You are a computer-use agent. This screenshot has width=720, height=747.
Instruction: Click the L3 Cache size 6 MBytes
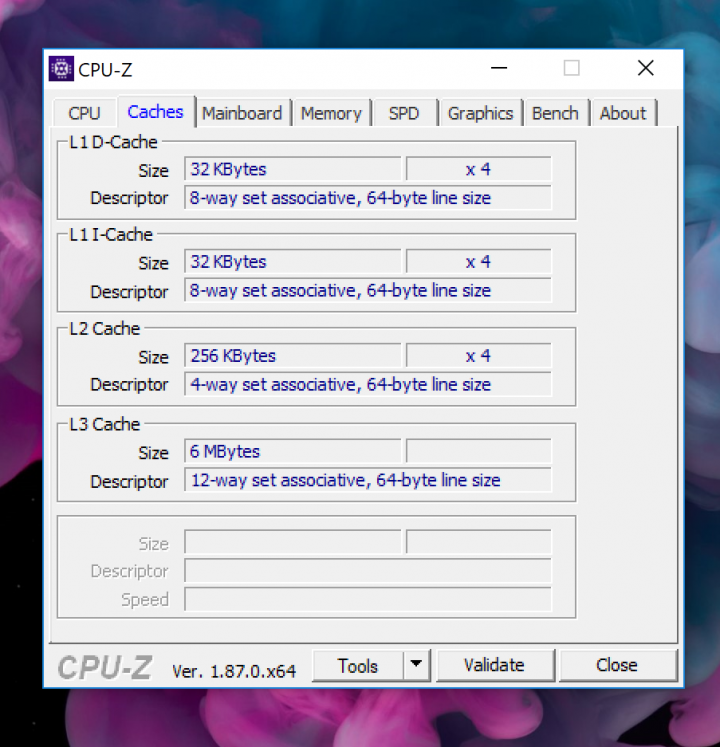coord(293,451)
